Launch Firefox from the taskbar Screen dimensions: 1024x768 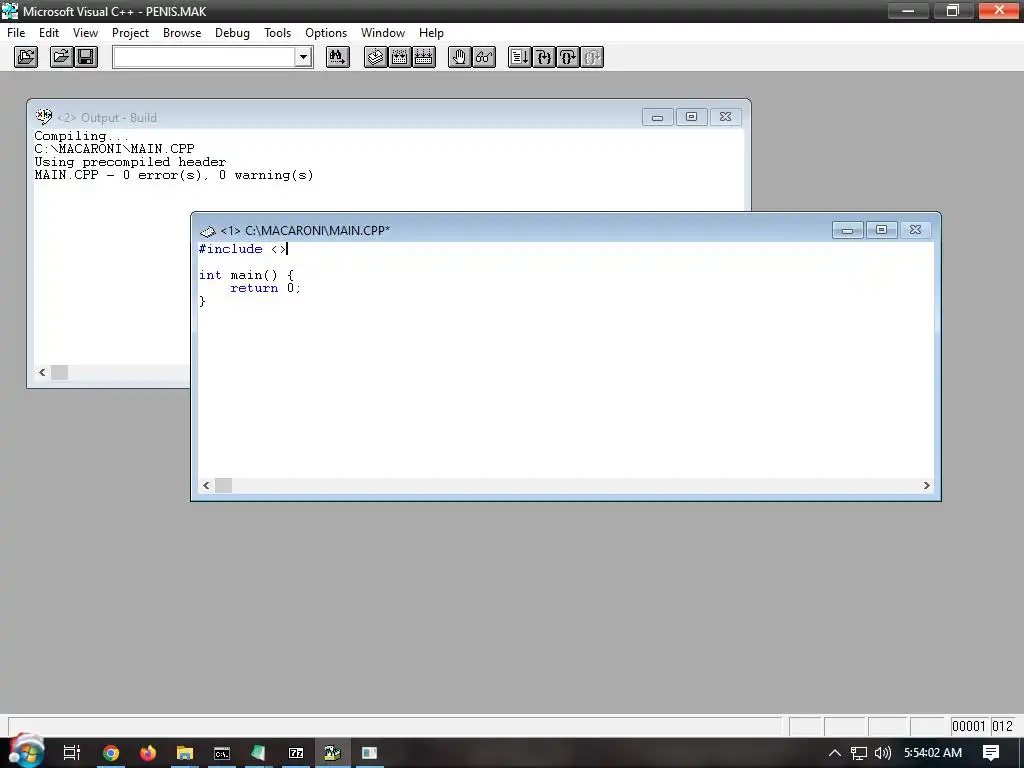tap(148, 753)
